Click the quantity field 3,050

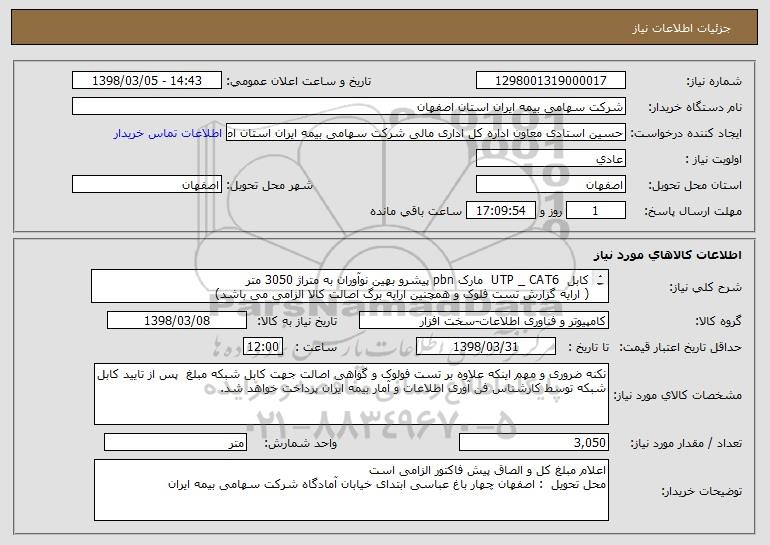(x=534, y=443)
